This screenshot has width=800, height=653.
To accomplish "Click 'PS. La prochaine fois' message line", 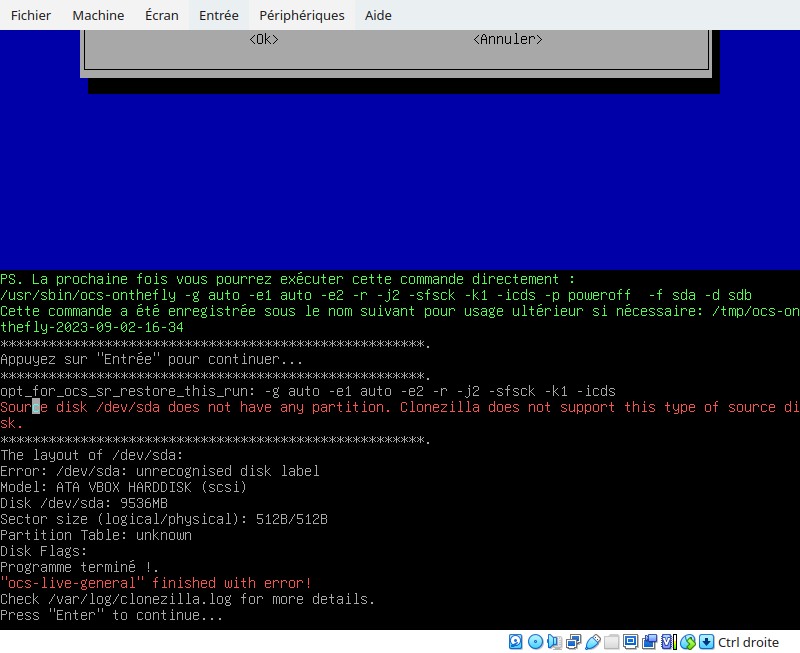I will [x=287, y=280].
